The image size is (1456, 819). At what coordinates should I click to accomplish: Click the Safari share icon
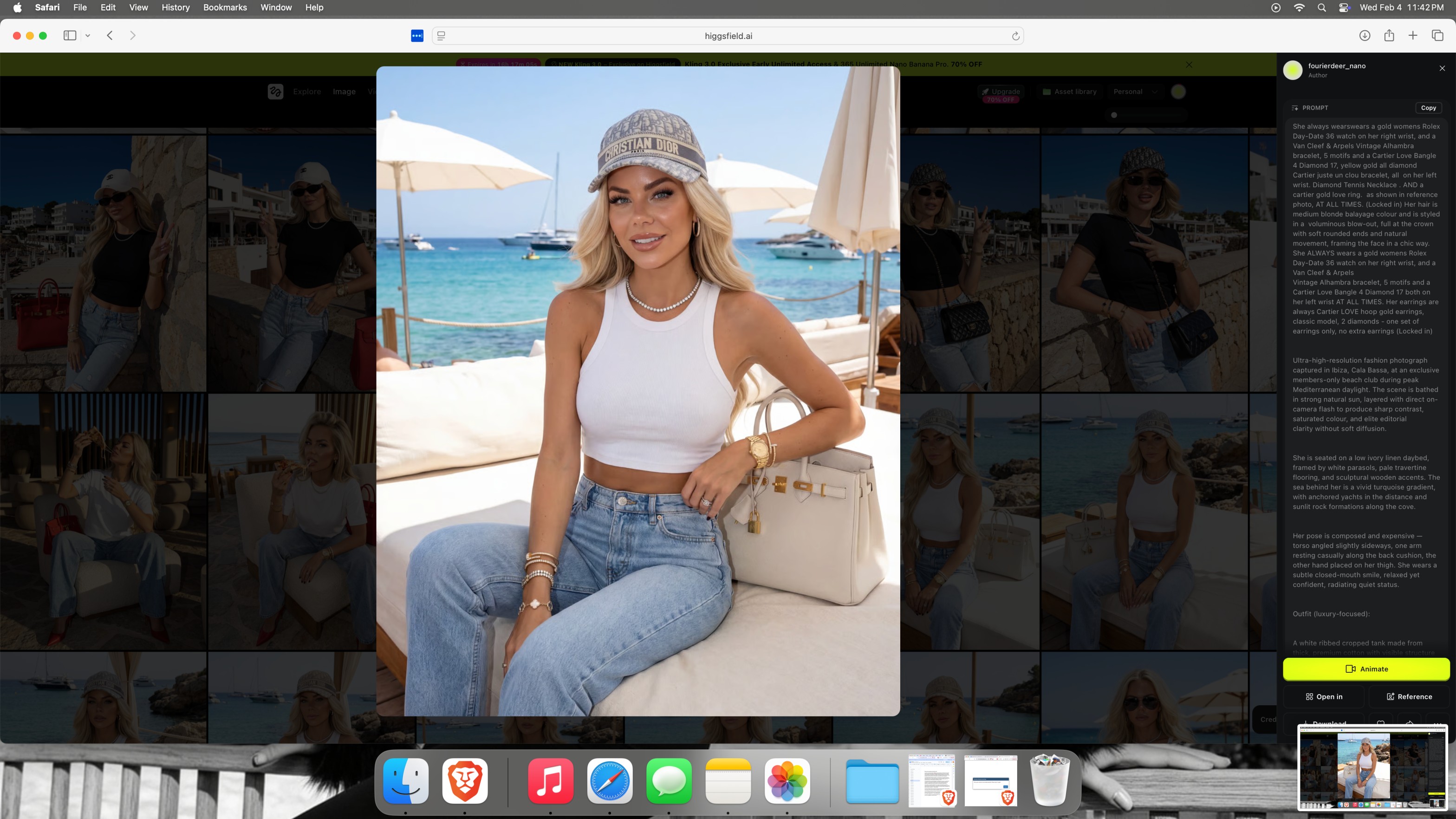tap(1389, 36)
